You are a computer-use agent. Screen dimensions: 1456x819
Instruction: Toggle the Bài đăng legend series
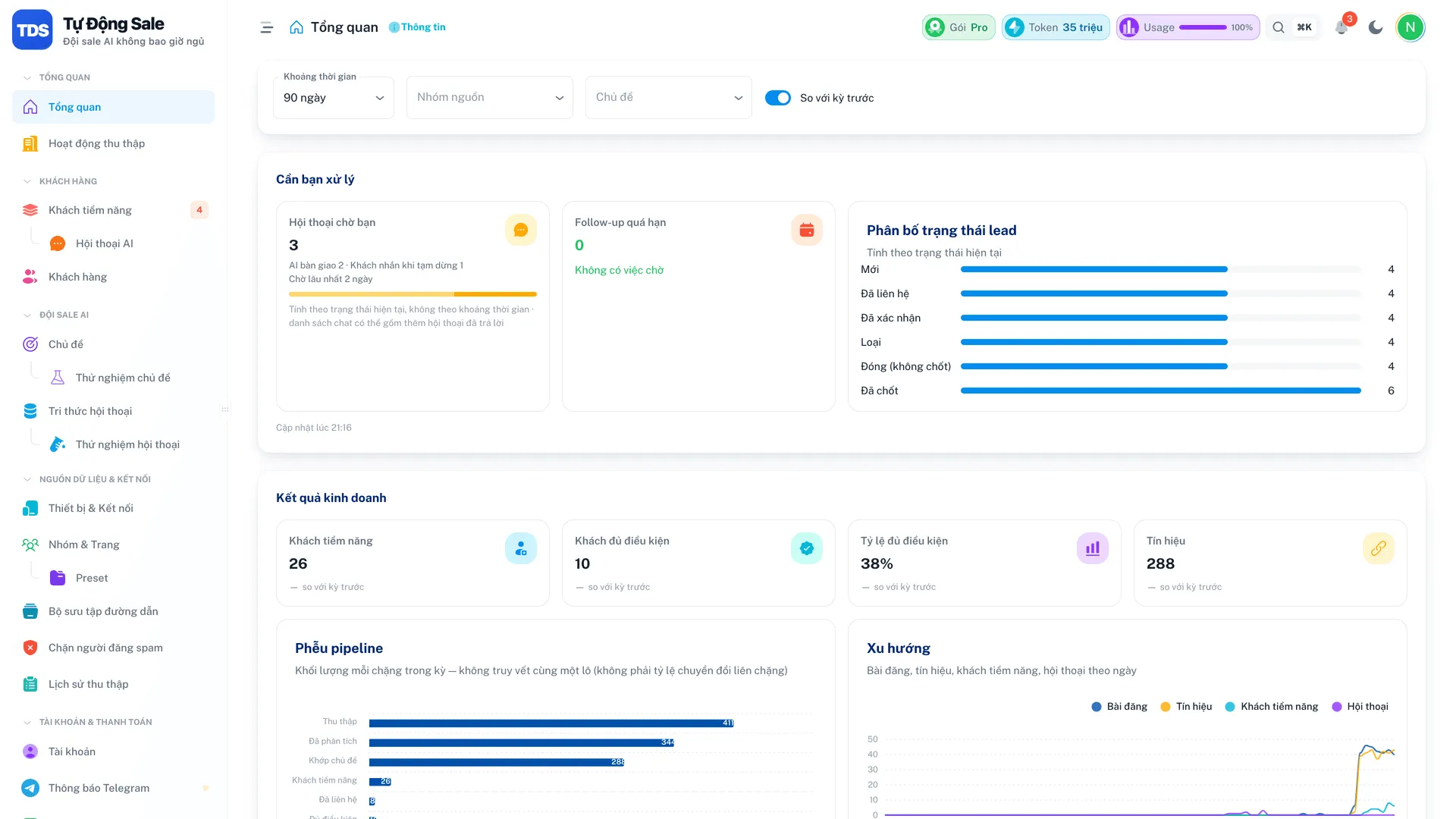1119,707
